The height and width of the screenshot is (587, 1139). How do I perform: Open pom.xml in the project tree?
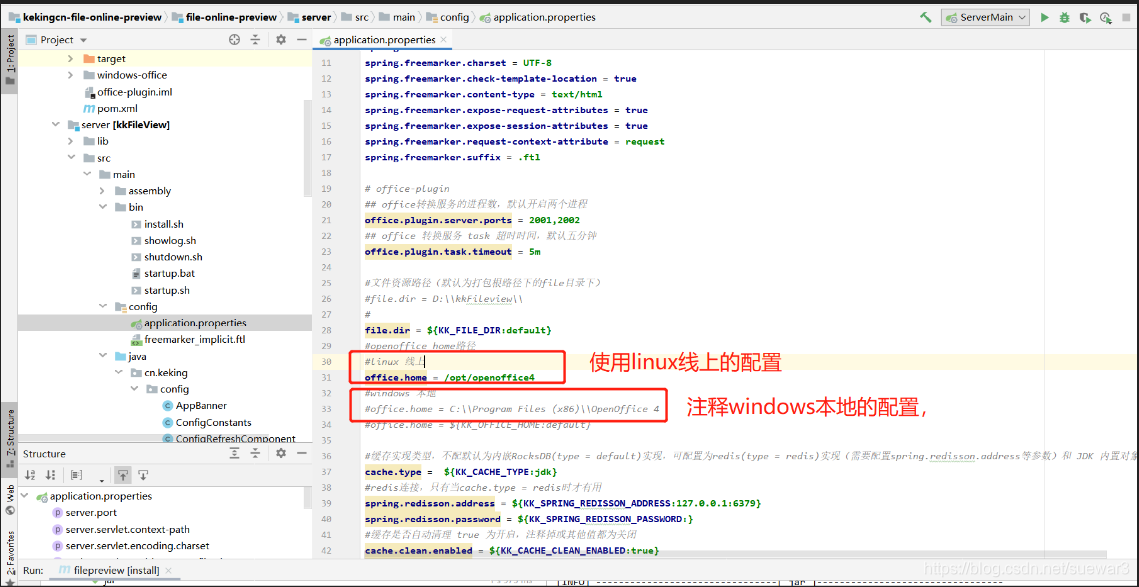(x=109, y=108)
